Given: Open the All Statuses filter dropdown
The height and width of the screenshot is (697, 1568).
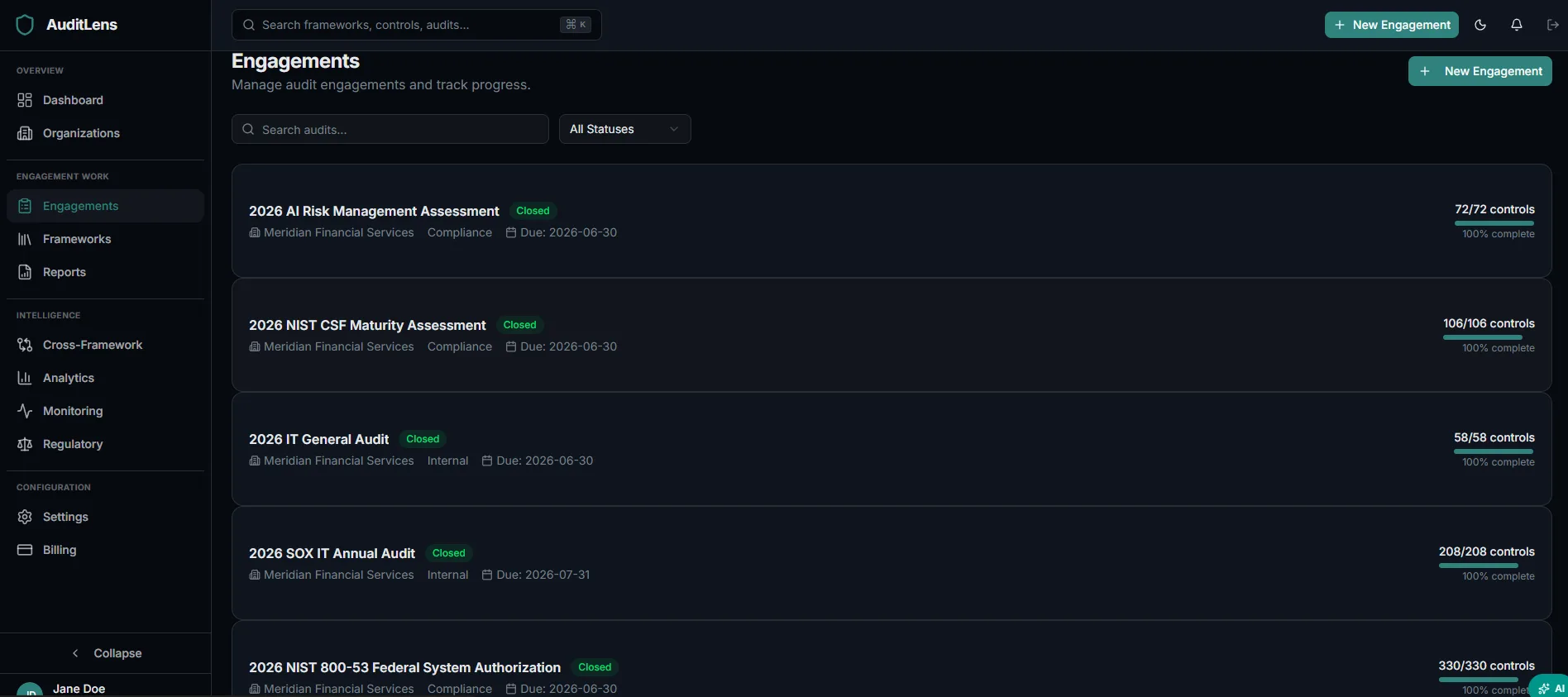Looking at the screenshot, I should (625, 129).
